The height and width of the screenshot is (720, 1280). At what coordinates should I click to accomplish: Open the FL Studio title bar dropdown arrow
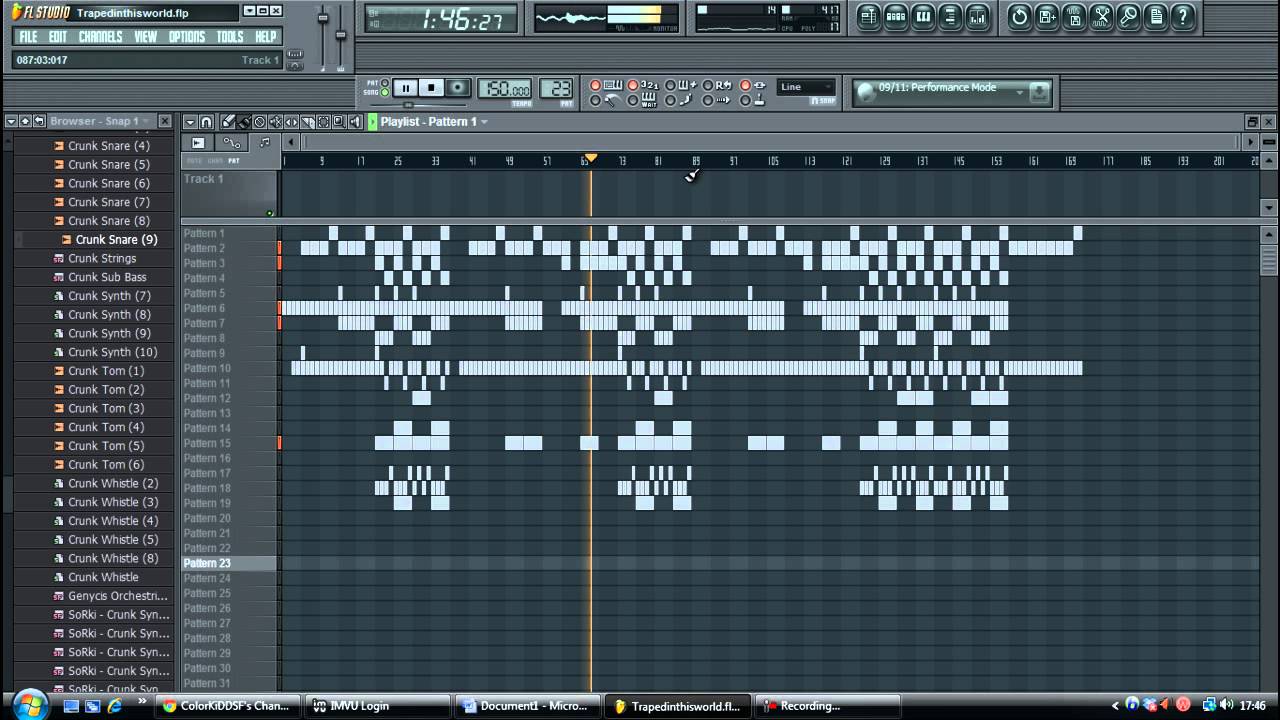[248, 12]
